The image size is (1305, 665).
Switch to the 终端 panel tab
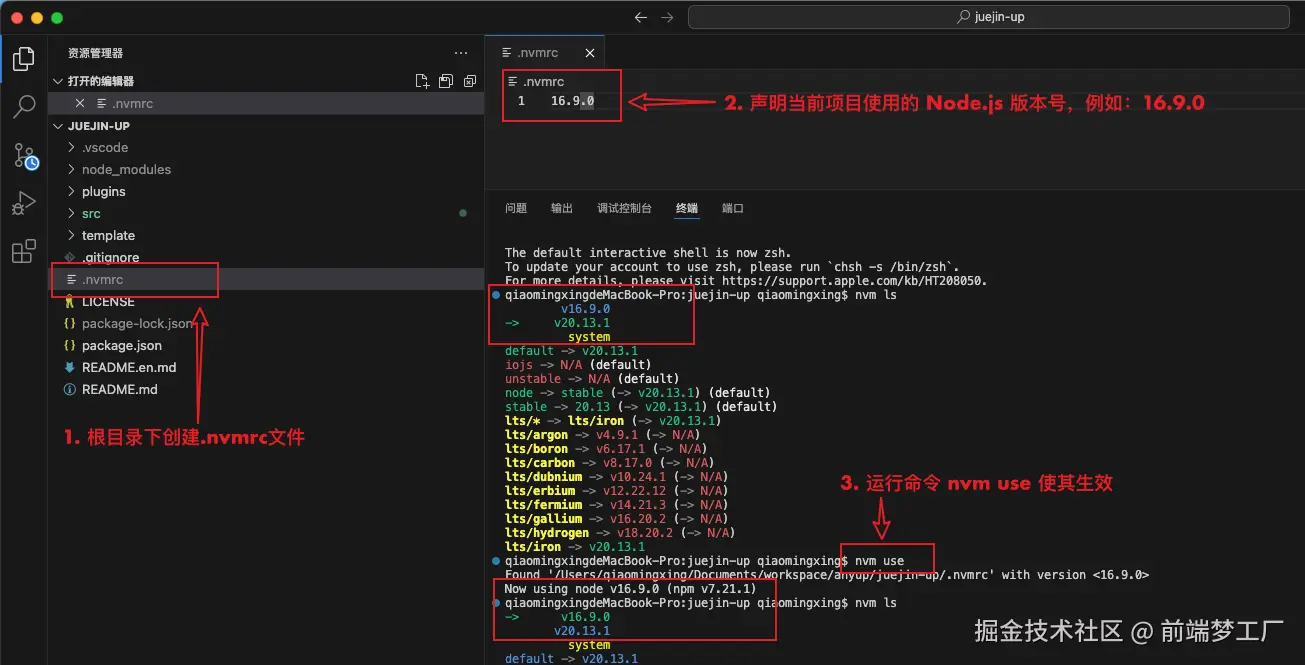(687, 208)
